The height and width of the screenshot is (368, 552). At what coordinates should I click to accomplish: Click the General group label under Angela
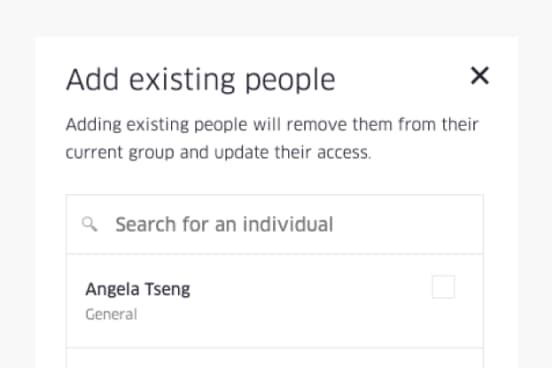point(111,314)
